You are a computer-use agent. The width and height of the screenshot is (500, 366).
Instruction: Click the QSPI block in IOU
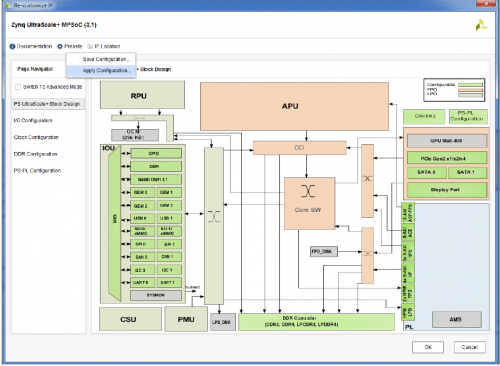point(156,166)
